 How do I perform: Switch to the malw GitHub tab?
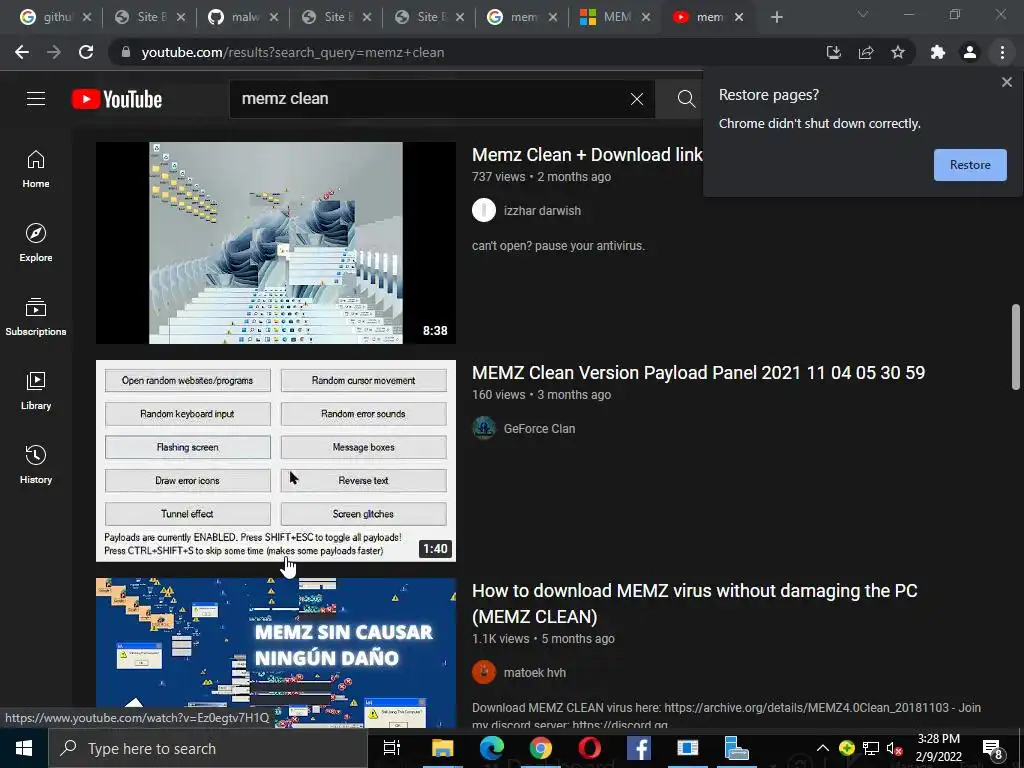(243, 17)
